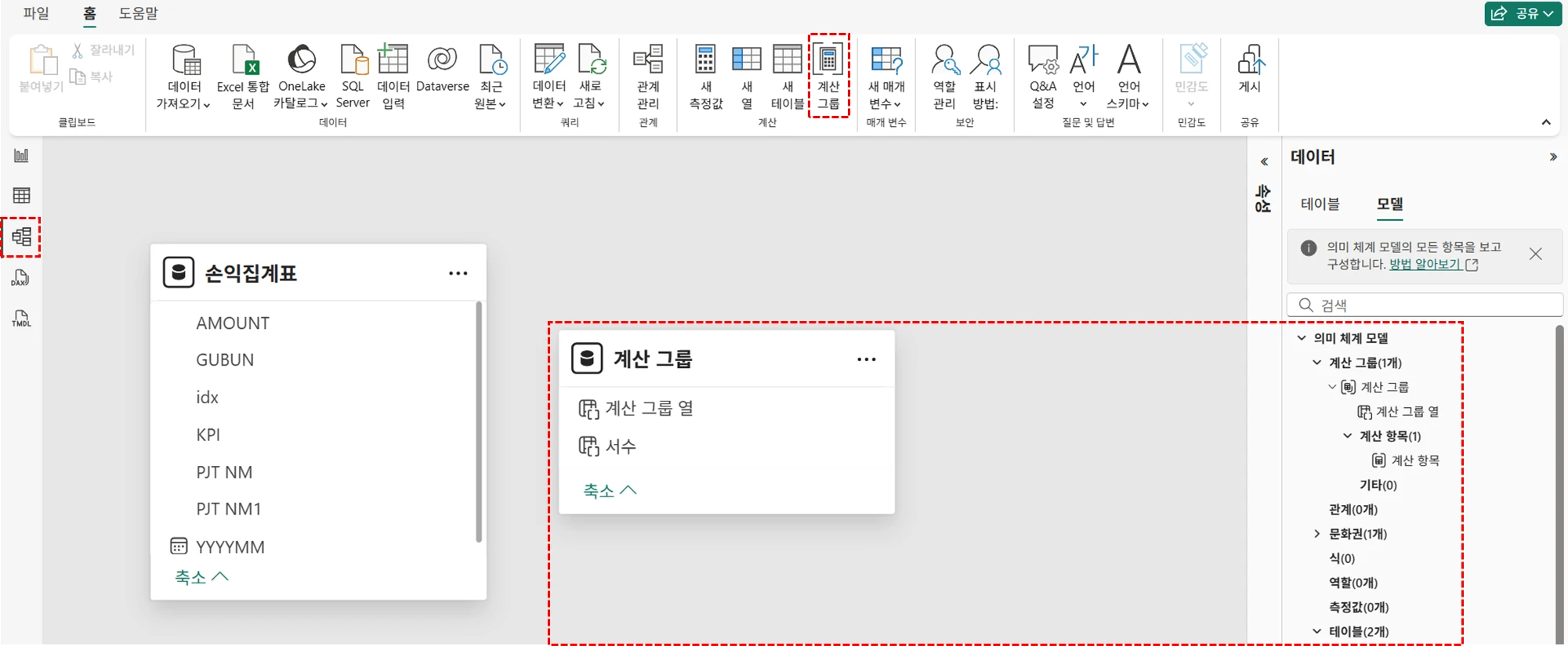Viewport: 1568px width, 646px height.
Task: Open the 도움말 ribbon tab
Action: tap(138, 13)
